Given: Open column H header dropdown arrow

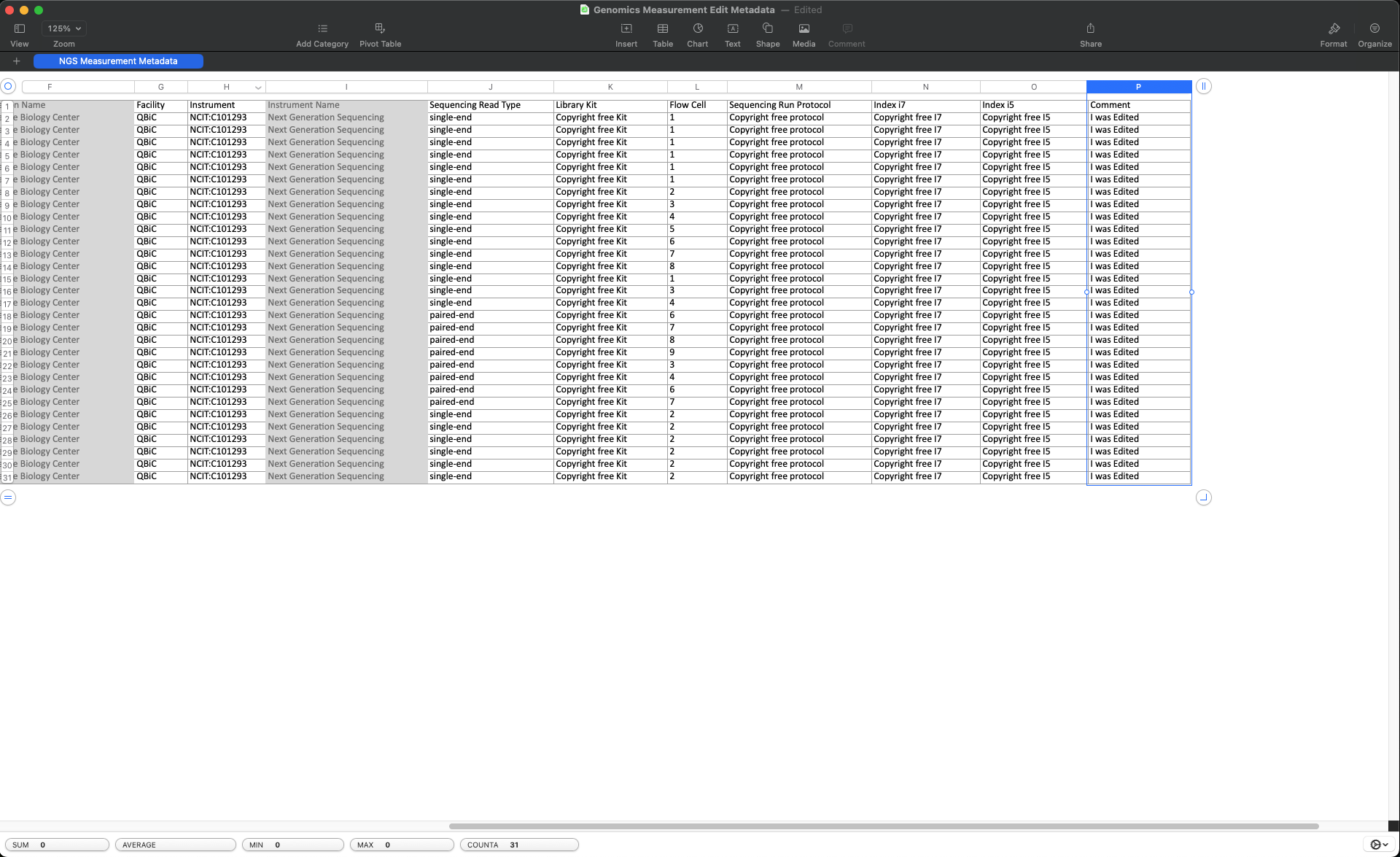Looking at the screenshot, I should tap(258, 88).
